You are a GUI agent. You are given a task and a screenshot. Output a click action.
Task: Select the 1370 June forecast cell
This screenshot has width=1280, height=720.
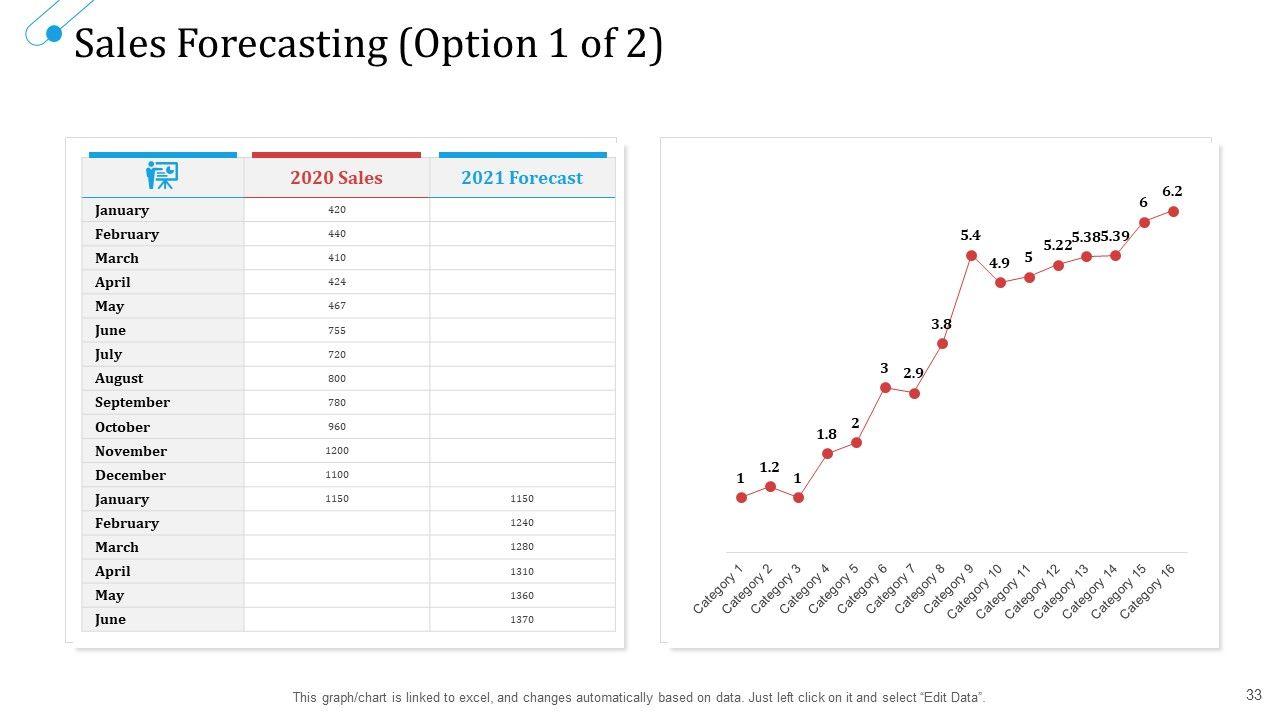(x=522, y=620)
